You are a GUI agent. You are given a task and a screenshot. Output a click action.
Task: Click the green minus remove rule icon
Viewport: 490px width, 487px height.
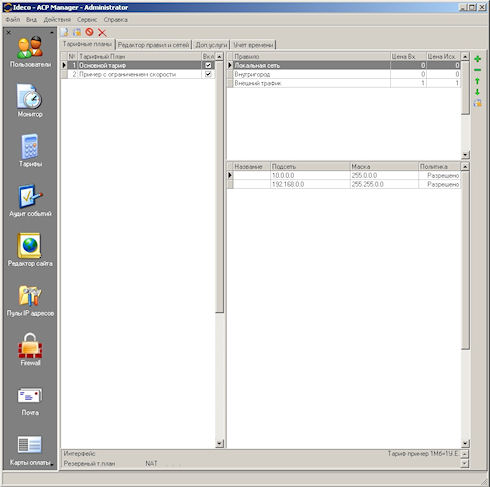coord(477,70)
